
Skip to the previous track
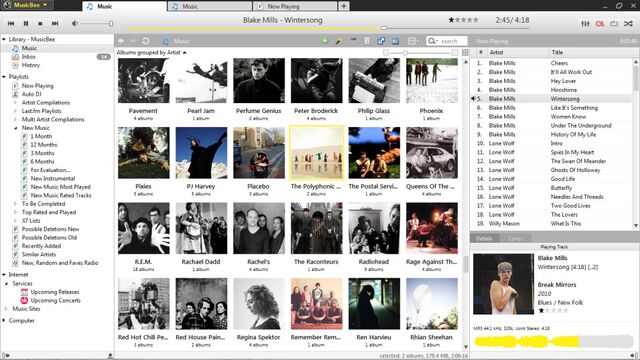[x=11, y=24]
